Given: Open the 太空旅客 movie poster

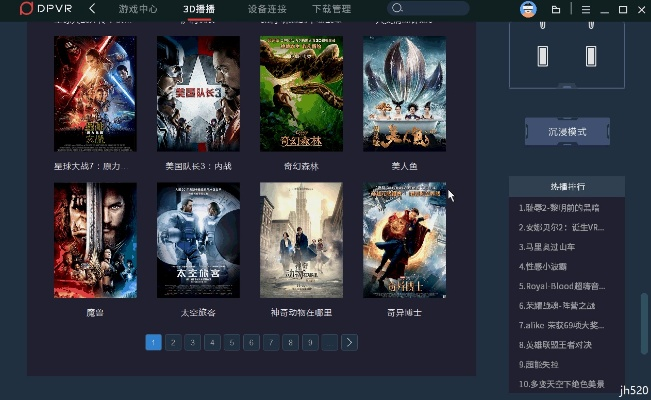Looking at the screenshot, I should 198,240.
